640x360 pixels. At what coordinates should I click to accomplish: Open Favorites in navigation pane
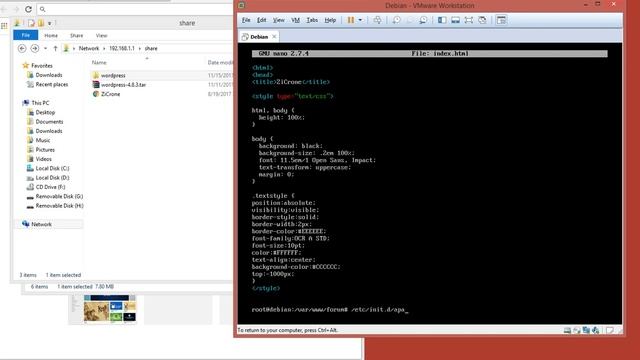point(42,66)
